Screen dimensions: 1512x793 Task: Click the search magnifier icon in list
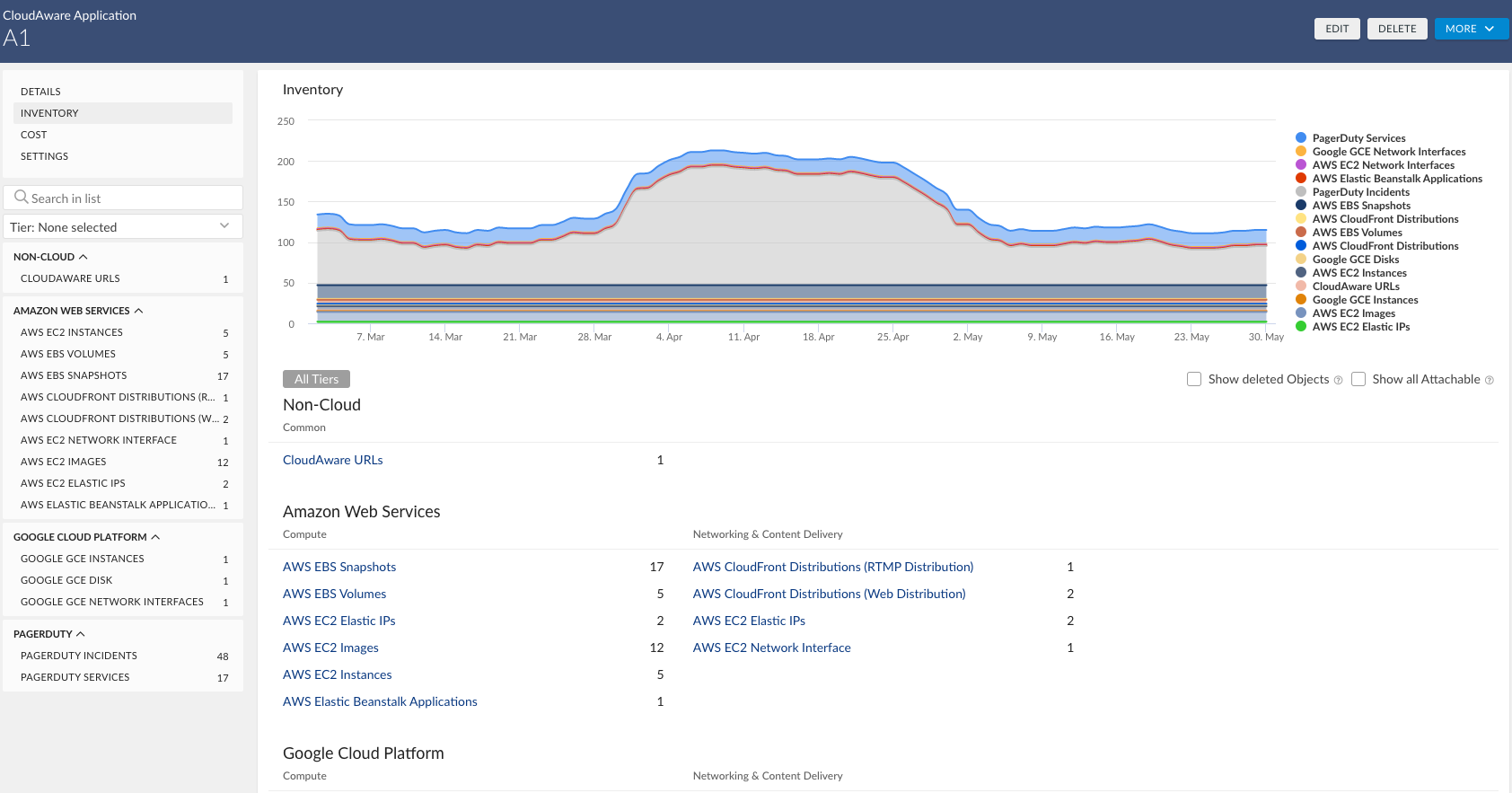[x=21, y=198]
